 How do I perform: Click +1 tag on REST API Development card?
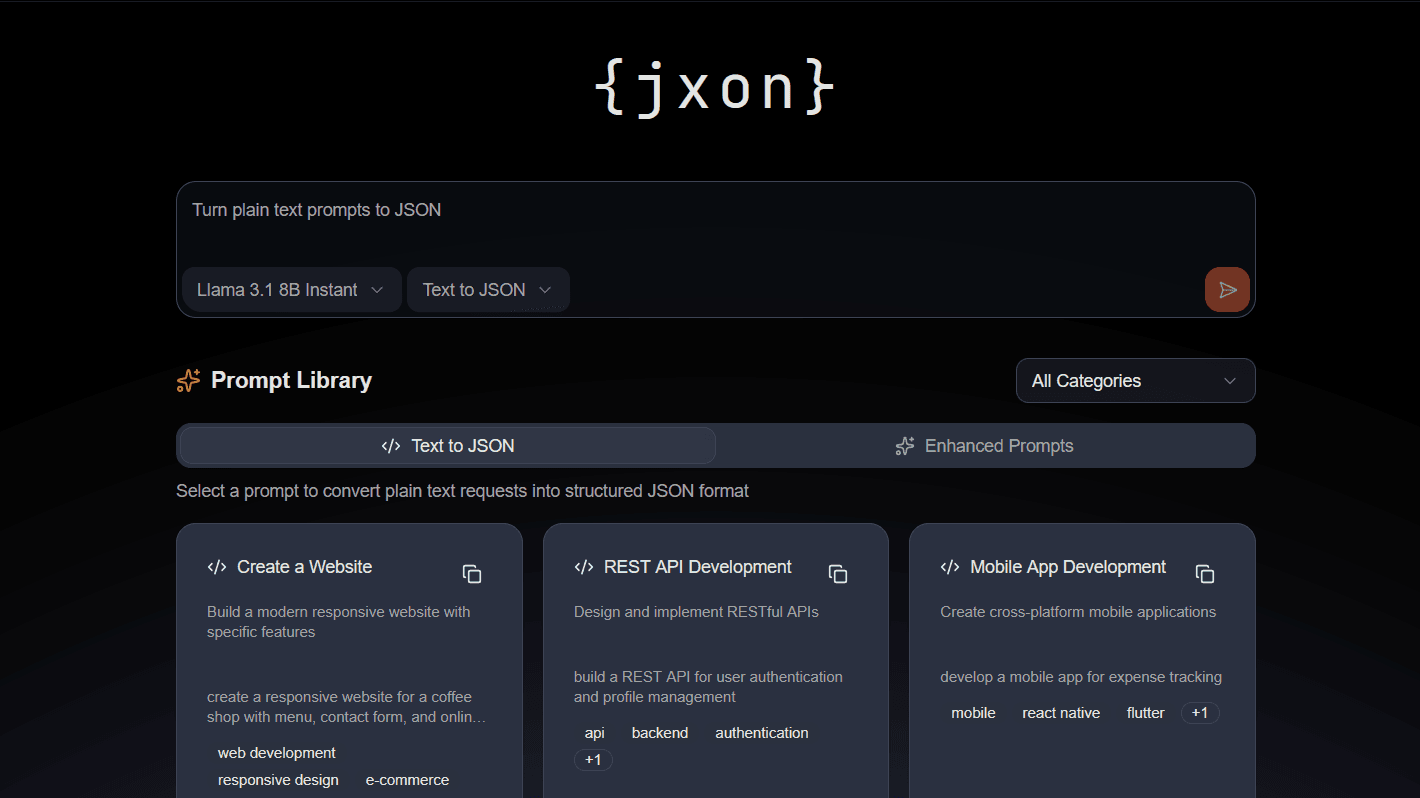(593, 760)
